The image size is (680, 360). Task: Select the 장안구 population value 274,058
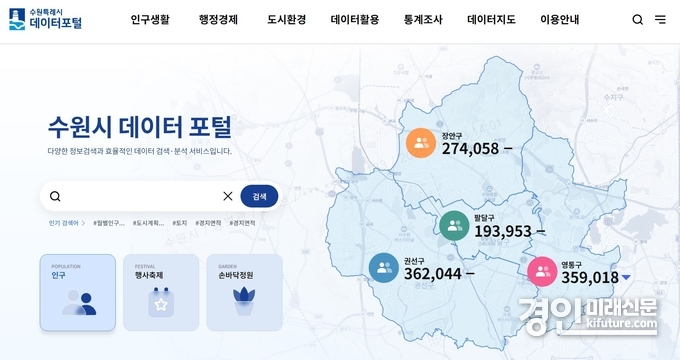coord(471,149)
